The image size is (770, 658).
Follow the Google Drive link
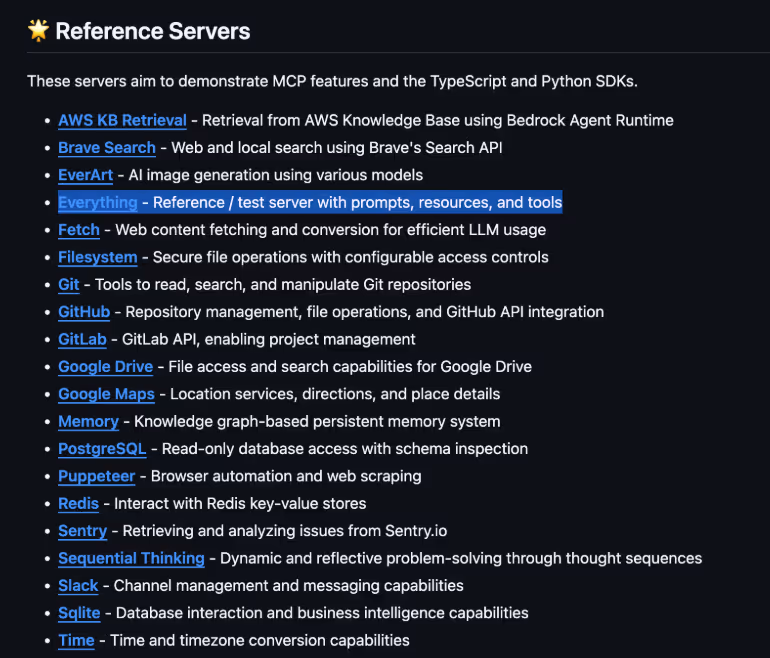(106, 367)
